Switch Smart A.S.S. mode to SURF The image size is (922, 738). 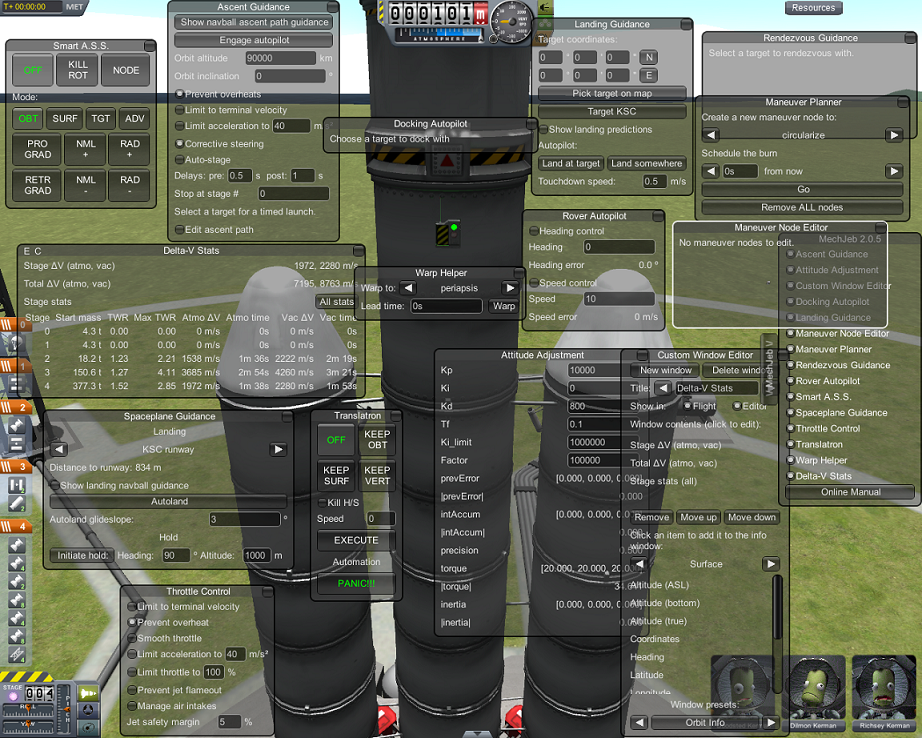coord(65,119)
